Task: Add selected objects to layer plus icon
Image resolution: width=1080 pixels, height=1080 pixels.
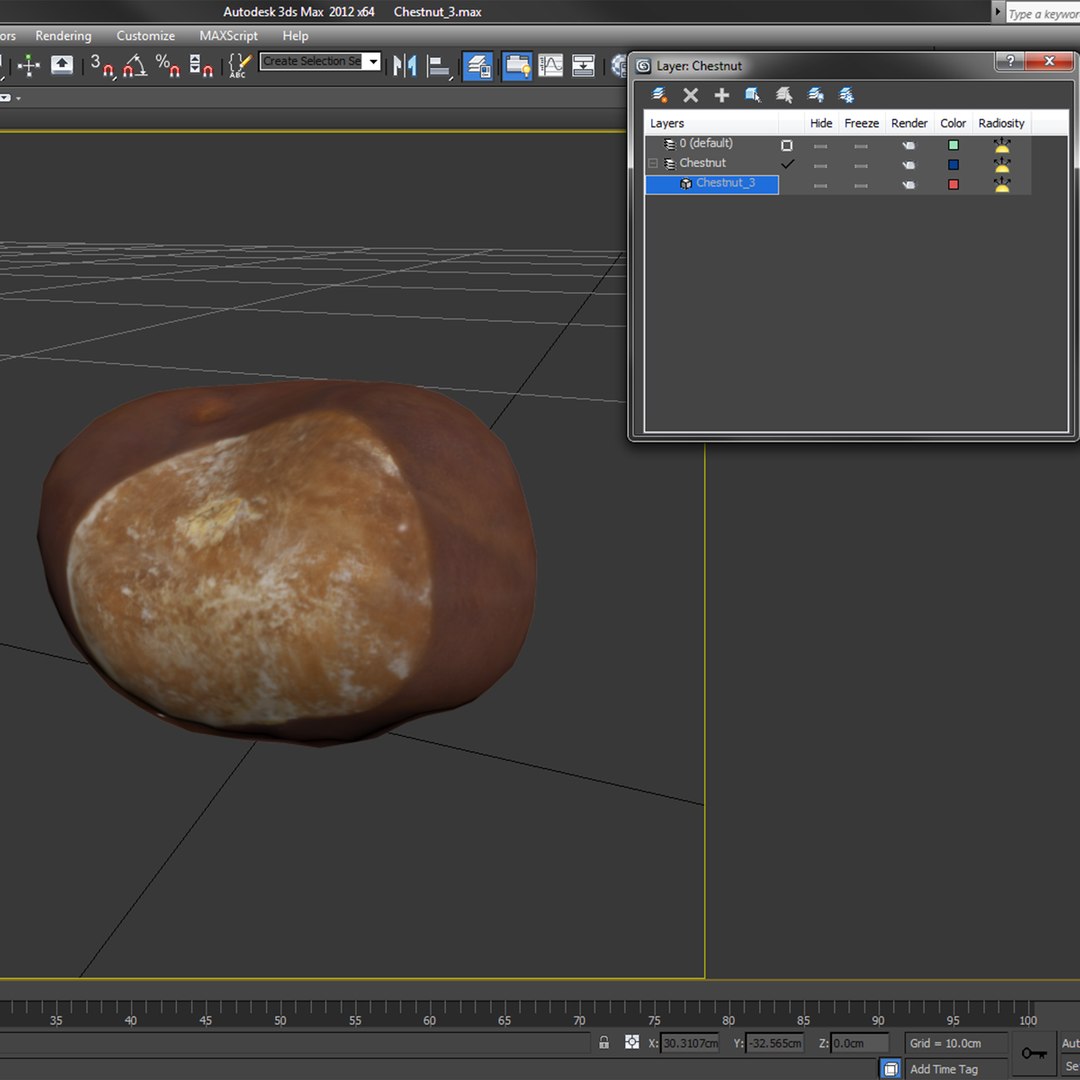Action: (x=721, y=95)
